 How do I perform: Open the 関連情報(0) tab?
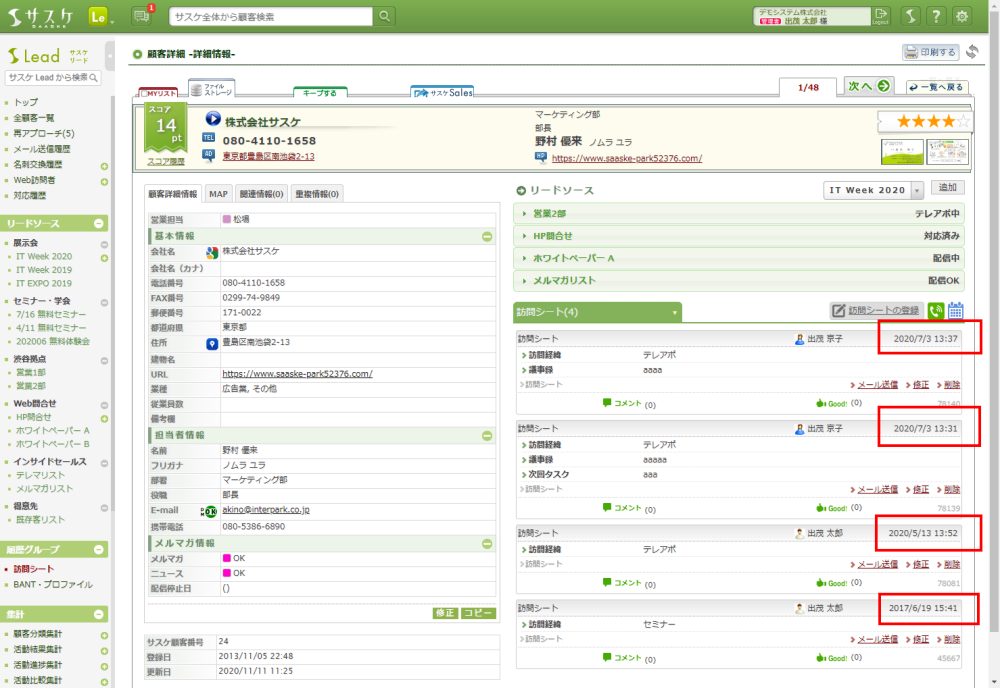tap(263, 194)
